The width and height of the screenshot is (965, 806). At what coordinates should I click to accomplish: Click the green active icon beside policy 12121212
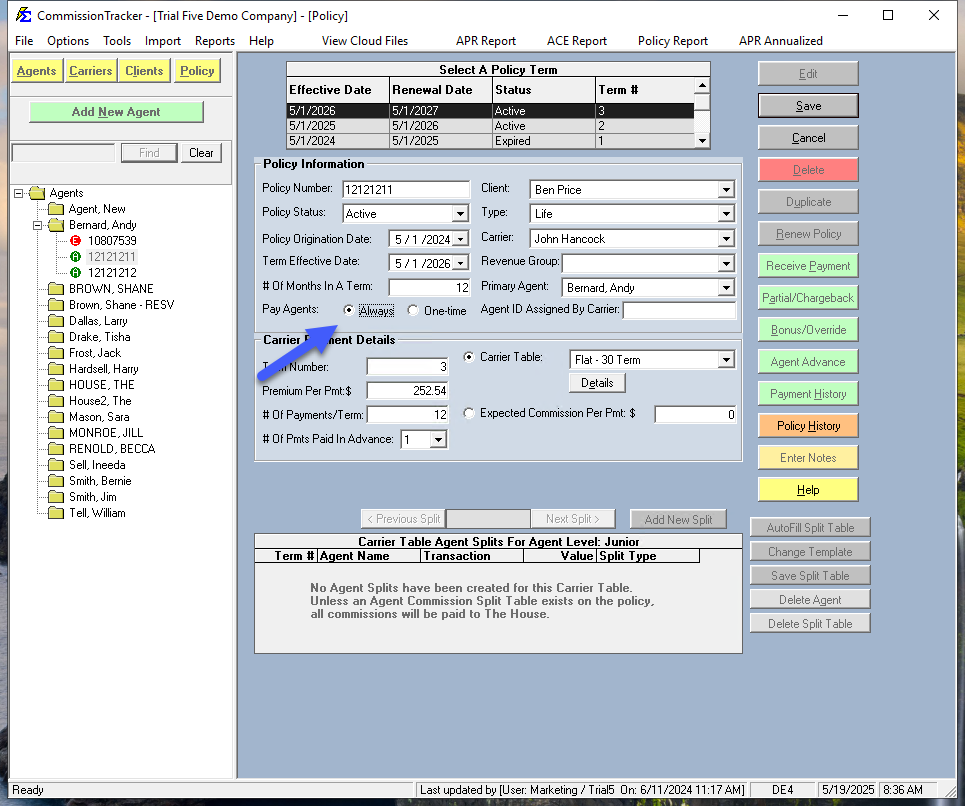tap(76, 272)
